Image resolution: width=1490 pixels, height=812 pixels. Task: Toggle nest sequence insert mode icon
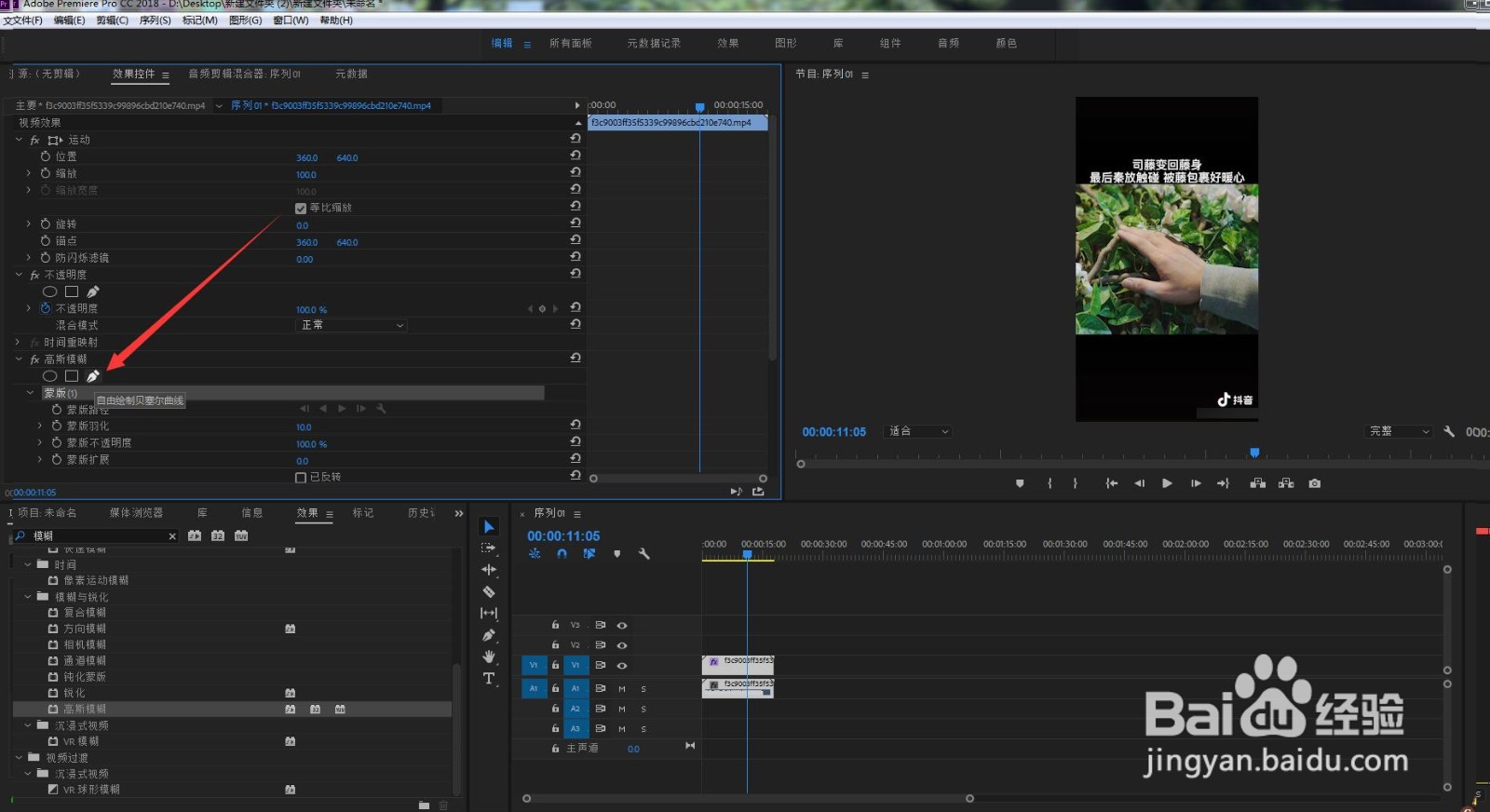[535, 553]
